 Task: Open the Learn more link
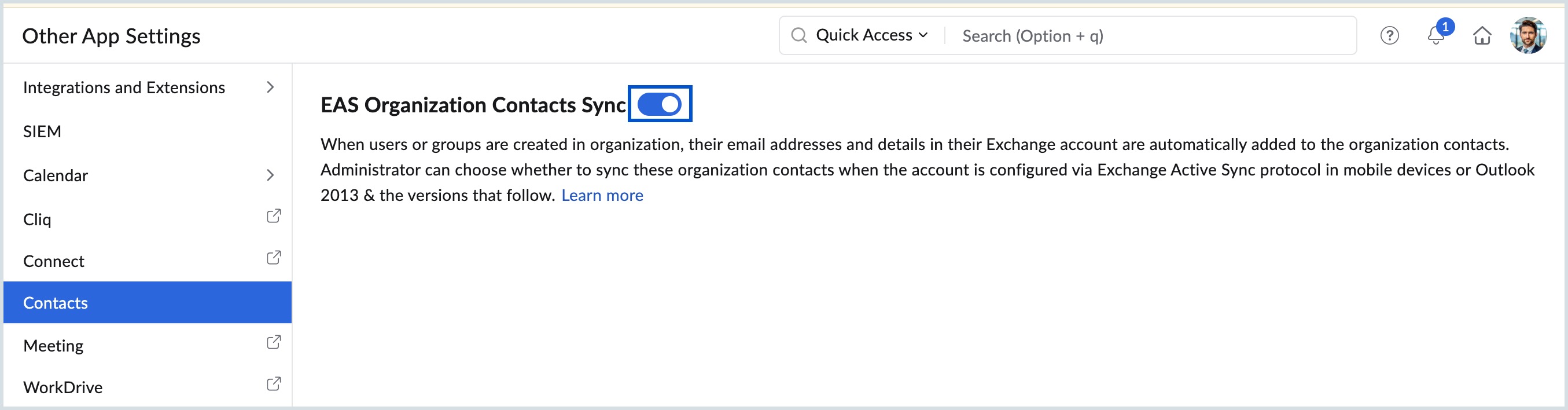coord(601,196)
